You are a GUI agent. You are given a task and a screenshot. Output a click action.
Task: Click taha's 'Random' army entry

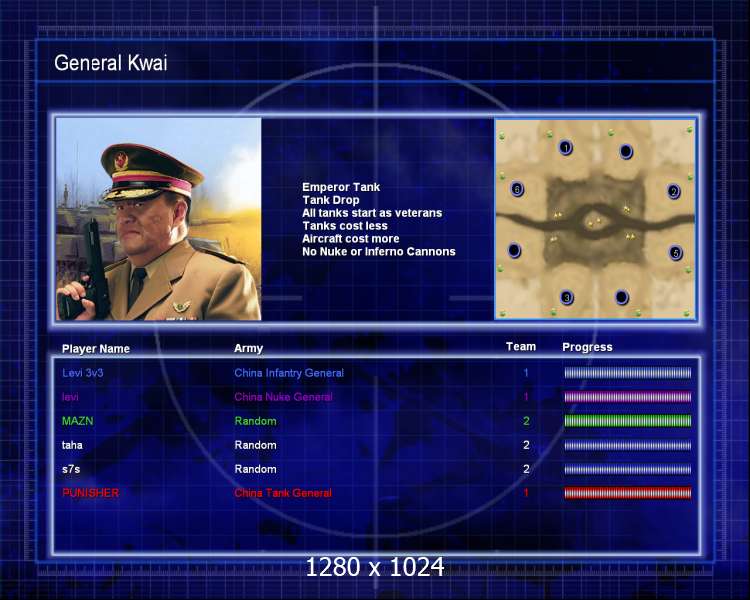coord(255,445)
